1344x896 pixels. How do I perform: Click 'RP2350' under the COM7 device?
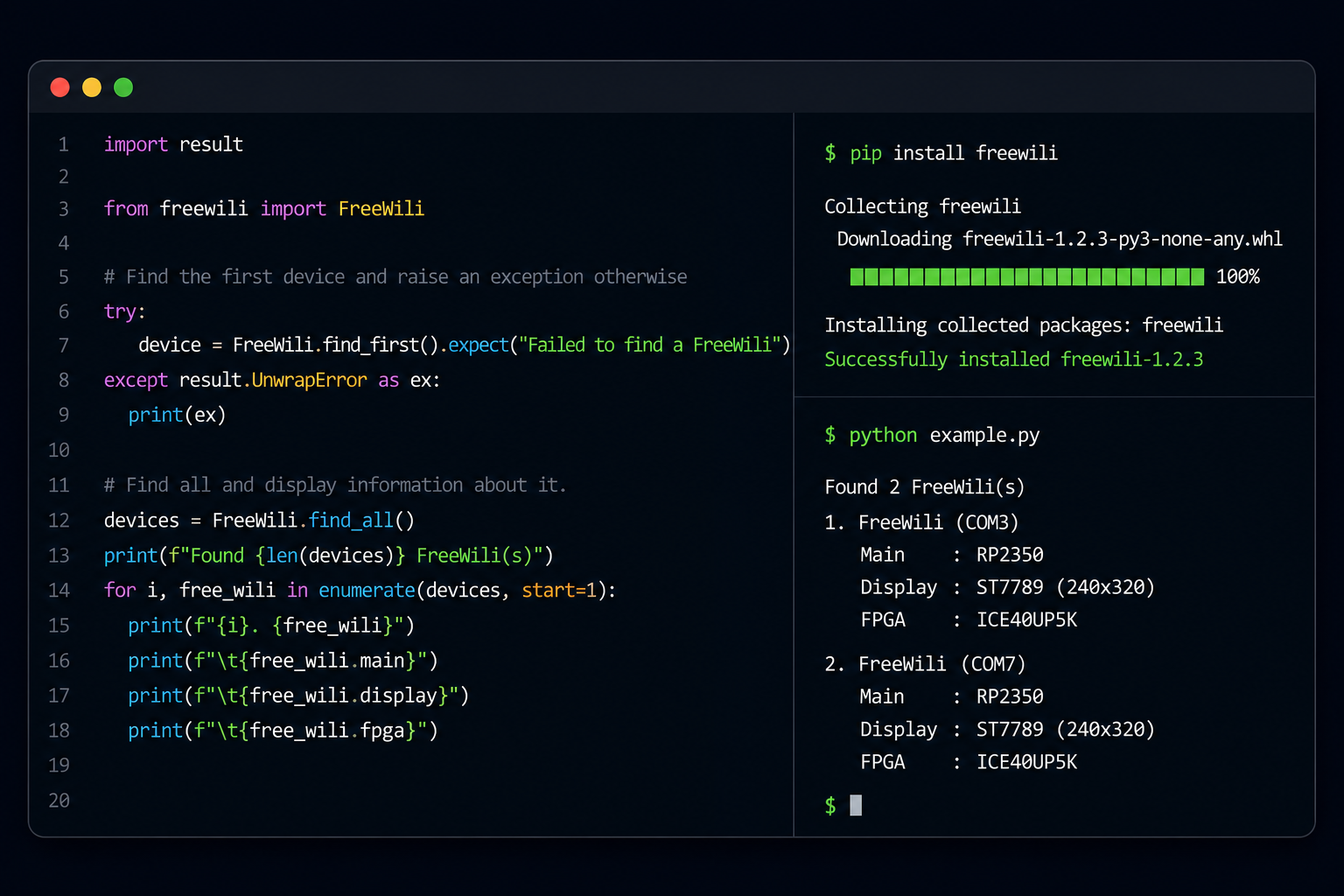tap(1010, 697)
